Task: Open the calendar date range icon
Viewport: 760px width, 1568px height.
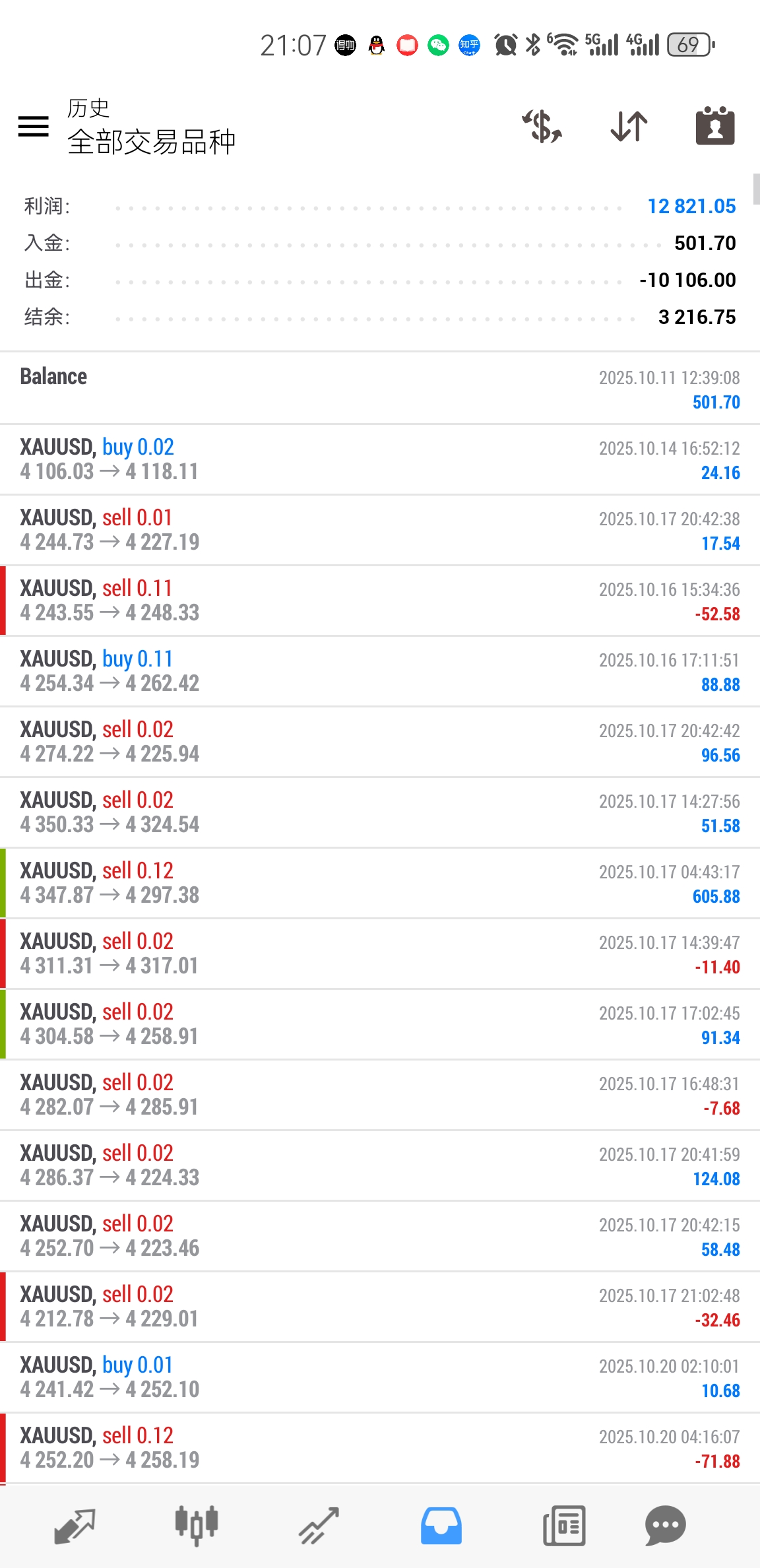Action: pyautogui.click(x=715, y=125)
